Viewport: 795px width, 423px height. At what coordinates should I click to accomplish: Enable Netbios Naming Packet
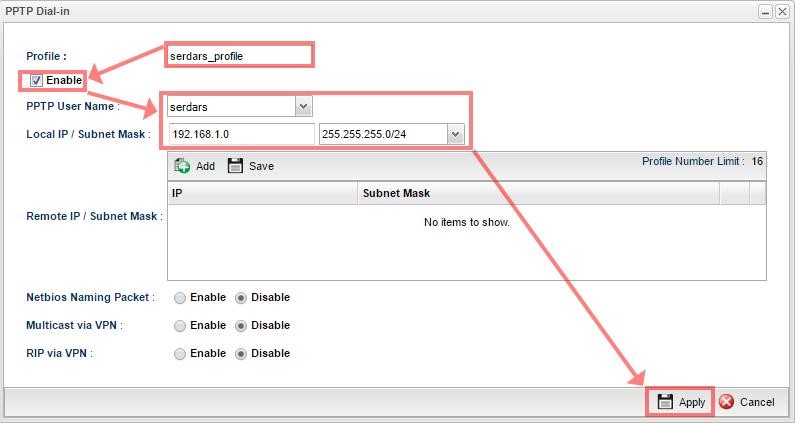pos(180,298)
